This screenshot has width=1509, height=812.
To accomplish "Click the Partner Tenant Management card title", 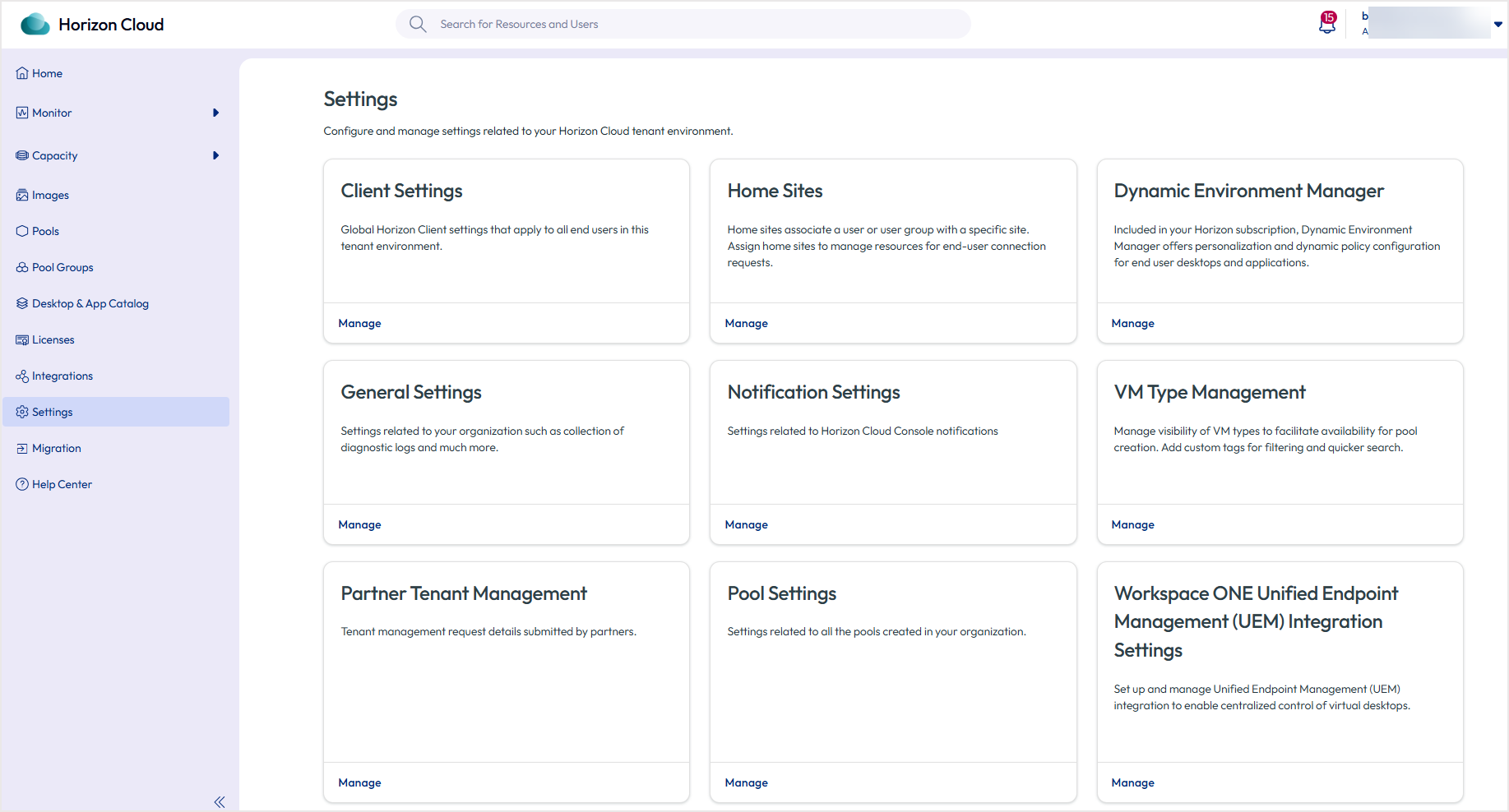I will pyautogui.click(x=464, y=593).
